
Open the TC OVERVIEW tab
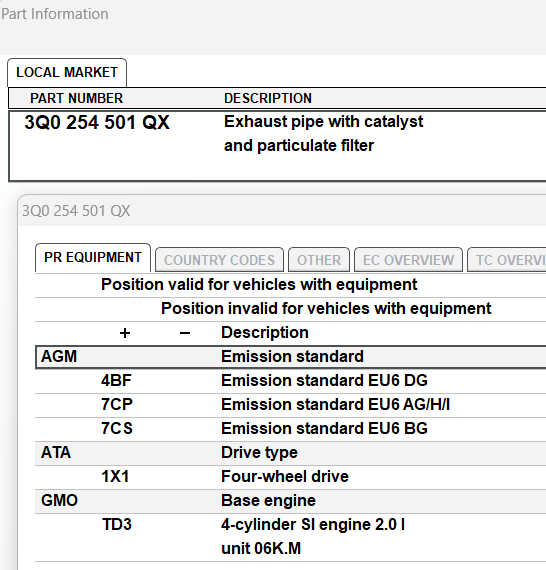click(507, 260)
